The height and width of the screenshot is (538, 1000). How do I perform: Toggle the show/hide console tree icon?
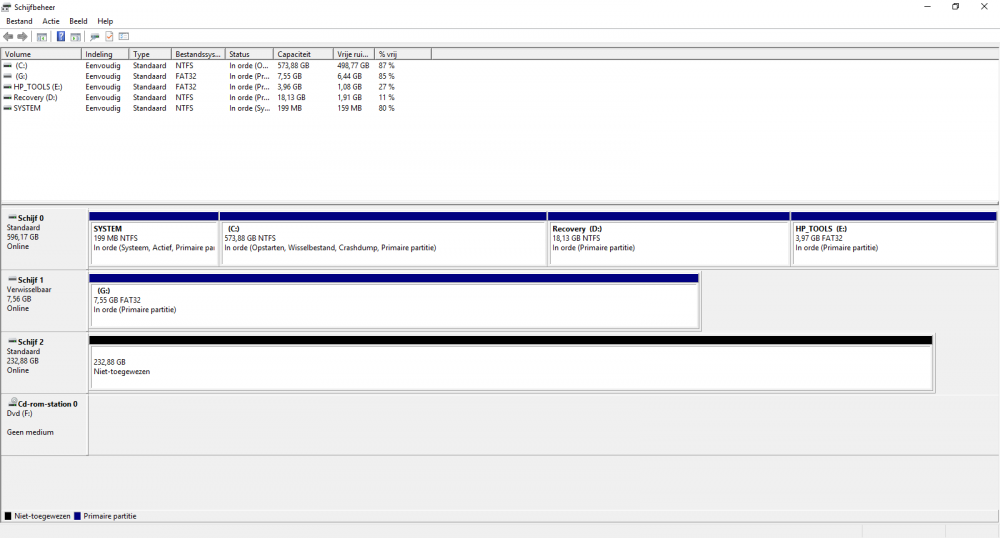click(x=41, y=36)
